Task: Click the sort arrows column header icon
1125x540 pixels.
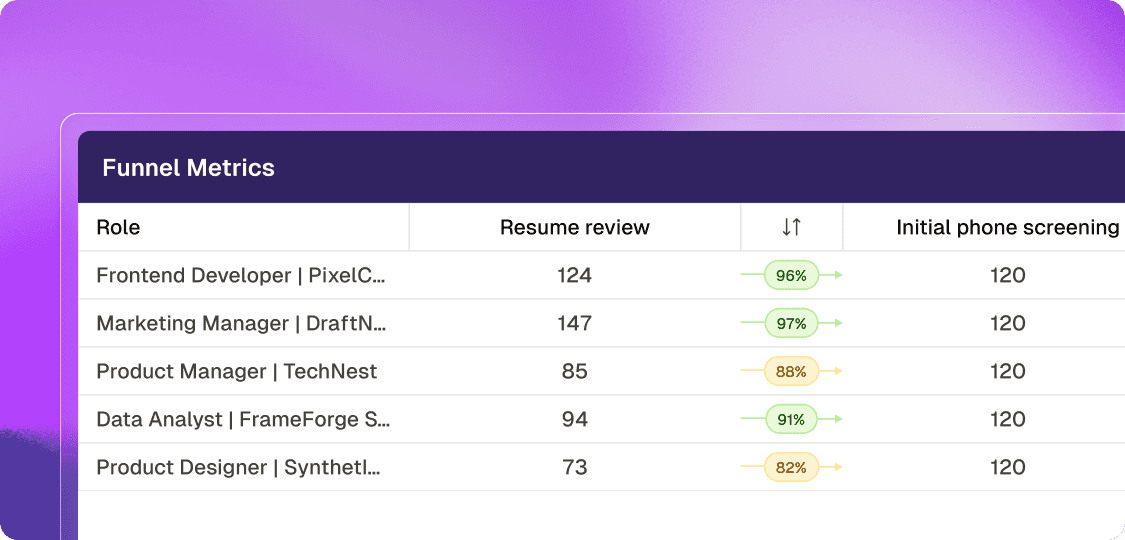Action: click(x=791, y=228)
